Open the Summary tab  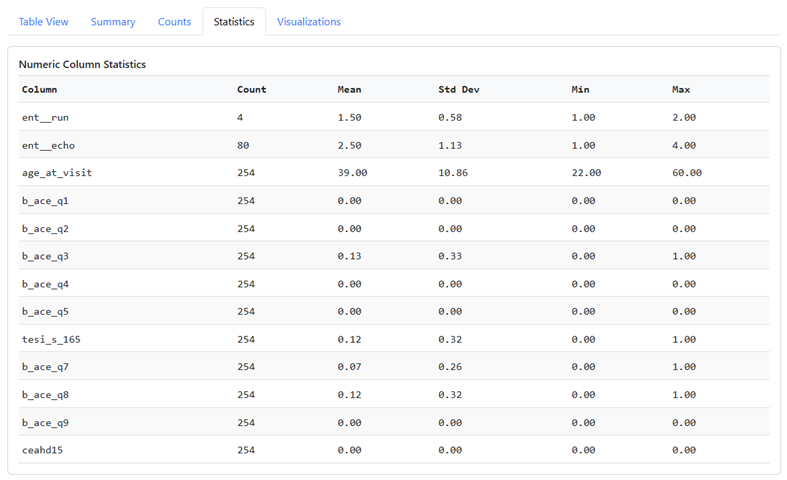[113, 22]
